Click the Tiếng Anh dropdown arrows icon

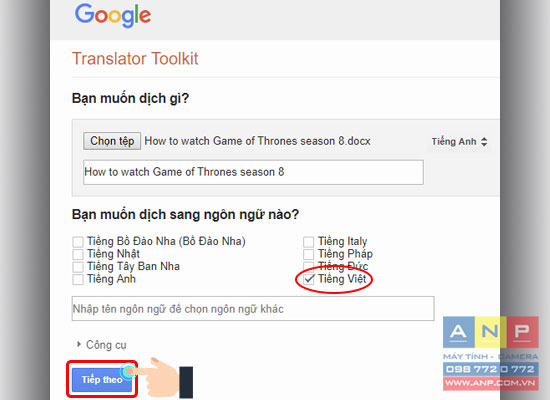[x=484, y=142]
